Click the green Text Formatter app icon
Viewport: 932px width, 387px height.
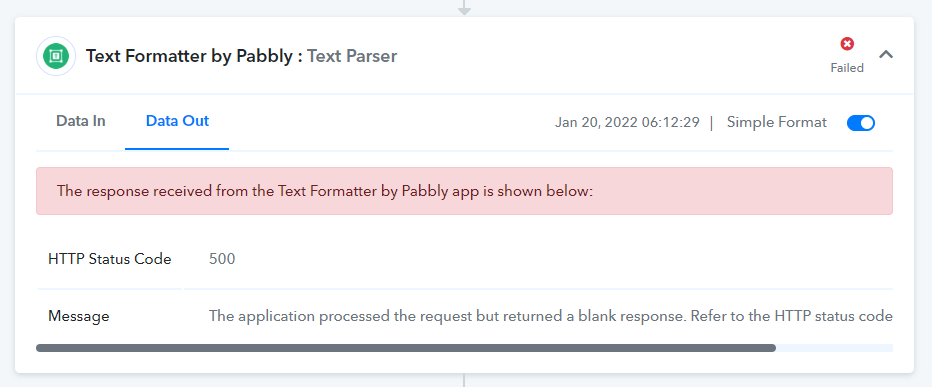coord(56,56)
